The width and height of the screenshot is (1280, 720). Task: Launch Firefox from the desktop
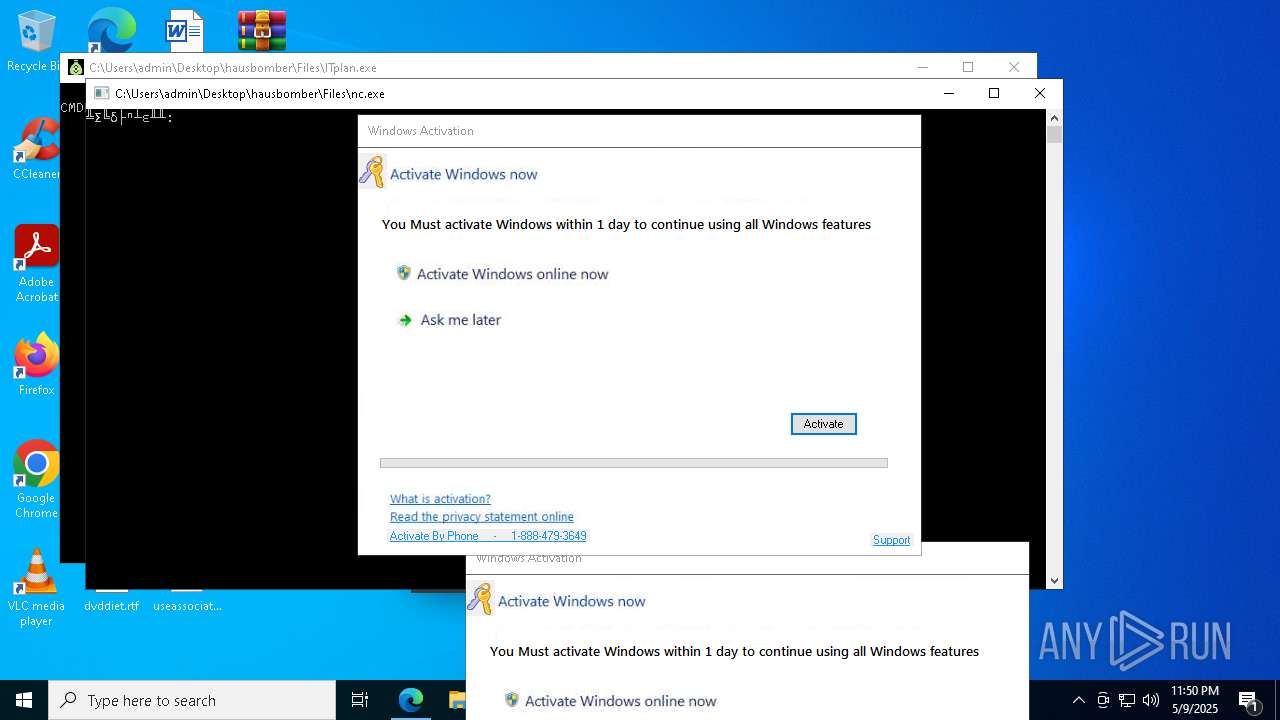pyautogui.click(x=36, y=364)
